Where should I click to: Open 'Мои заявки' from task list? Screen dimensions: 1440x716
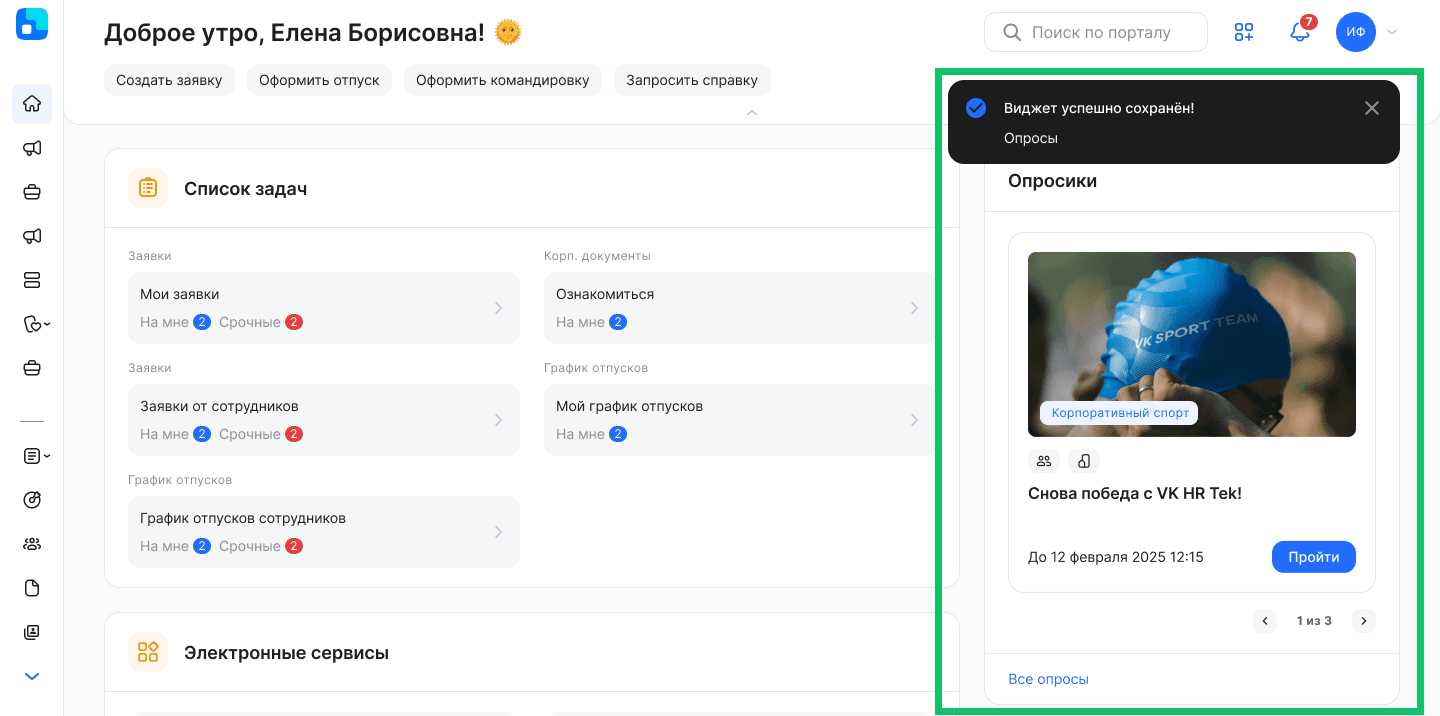pos(323,307)
